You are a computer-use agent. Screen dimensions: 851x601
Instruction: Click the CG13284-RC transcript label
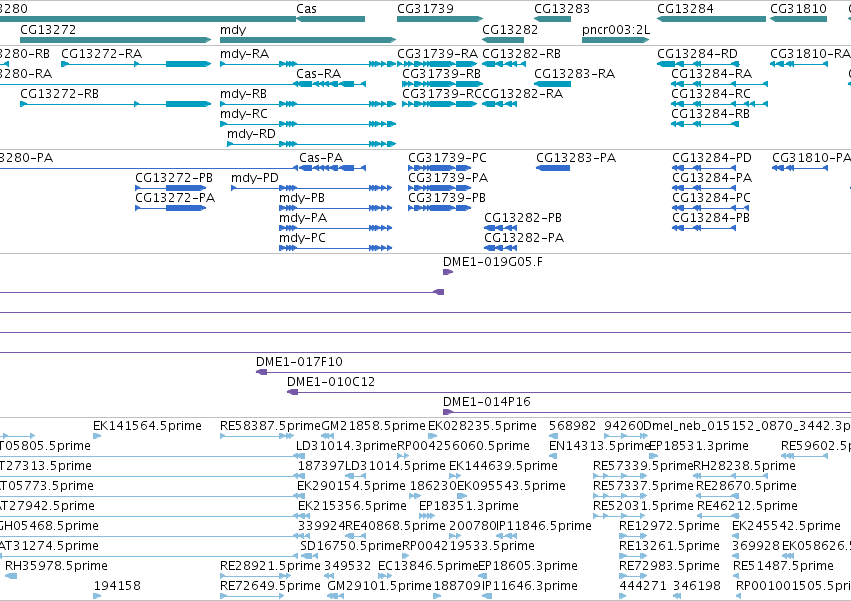(711, 94)
